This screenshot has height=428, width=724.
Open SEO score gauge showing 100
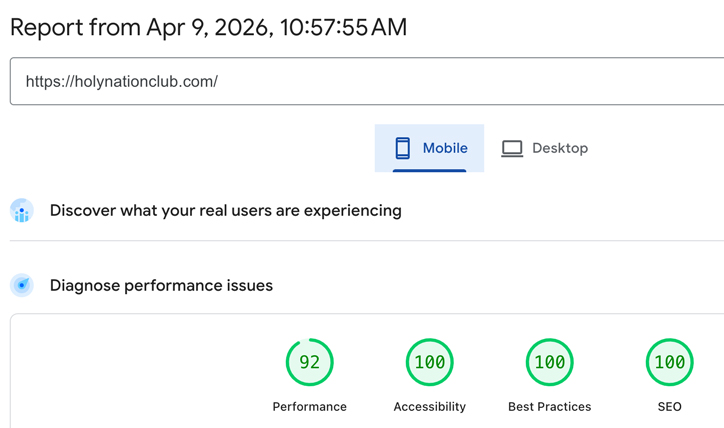670,362
